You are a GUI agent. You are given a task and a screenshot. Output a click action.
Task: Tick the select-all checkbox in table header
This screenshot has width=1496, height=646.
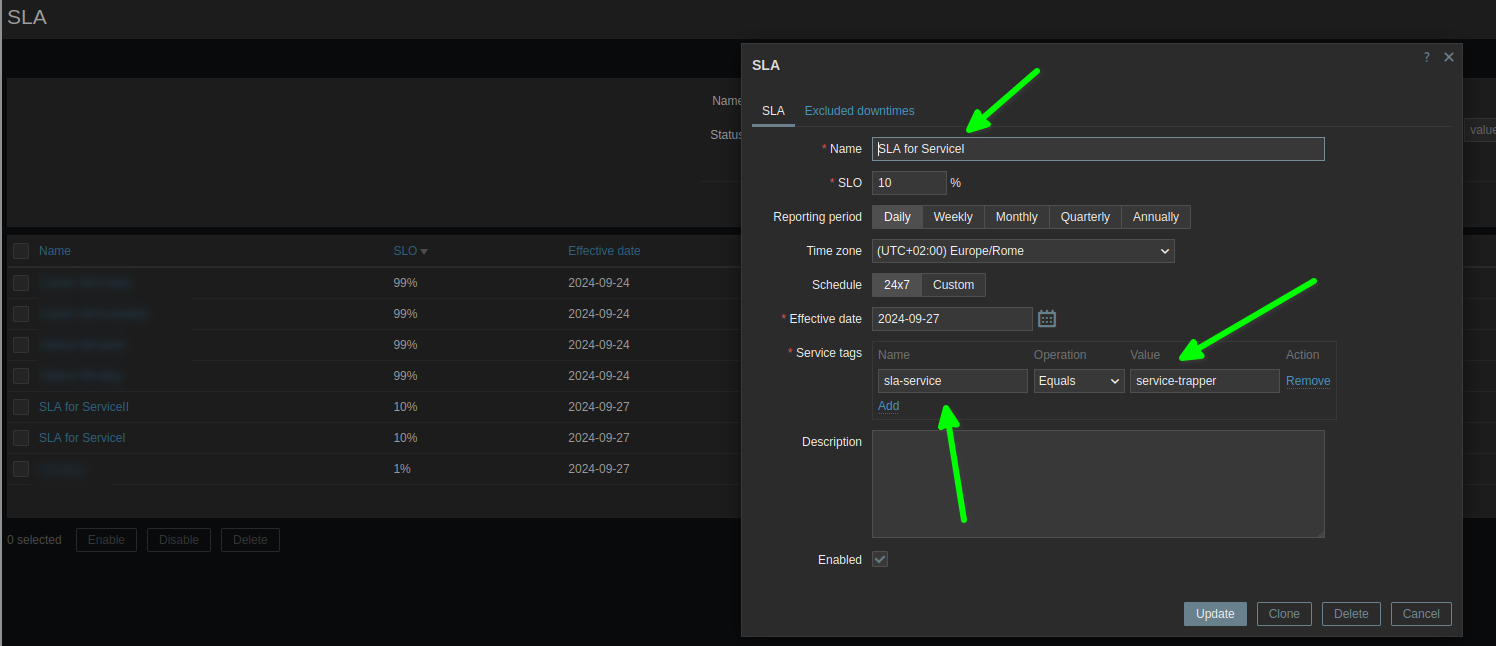point(21,251)
